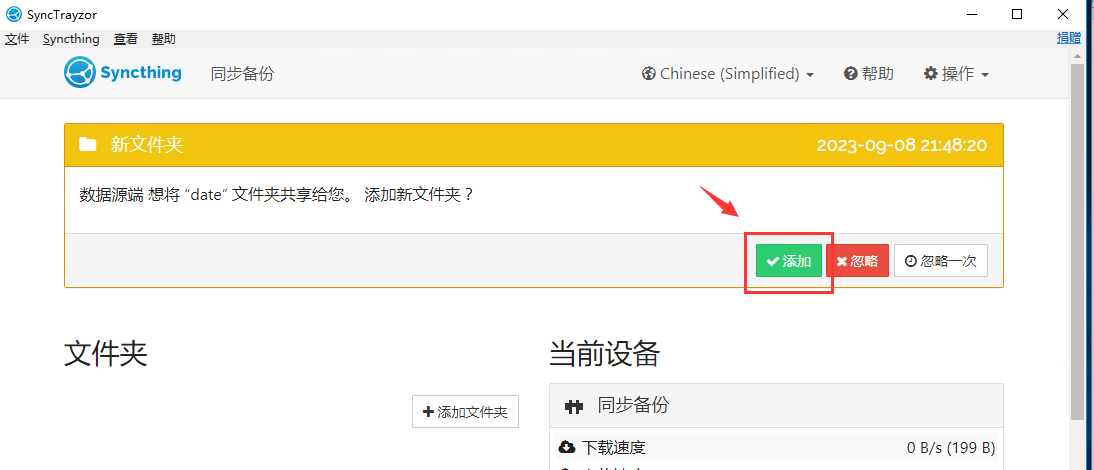Click the 添加文件夹 button

[465, 412]
